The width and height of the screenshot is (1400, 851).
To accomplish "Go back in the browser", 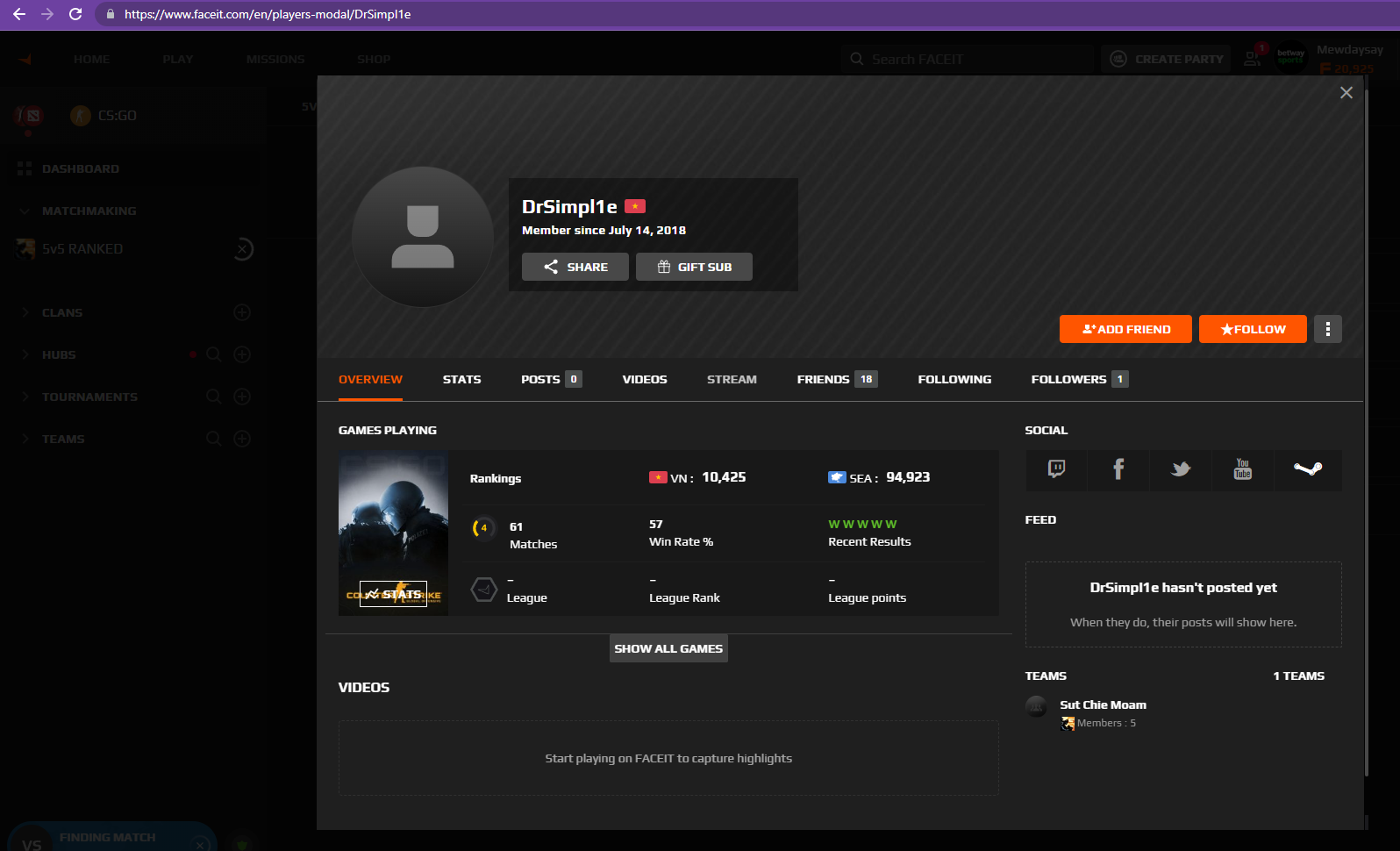I will 19,14.
